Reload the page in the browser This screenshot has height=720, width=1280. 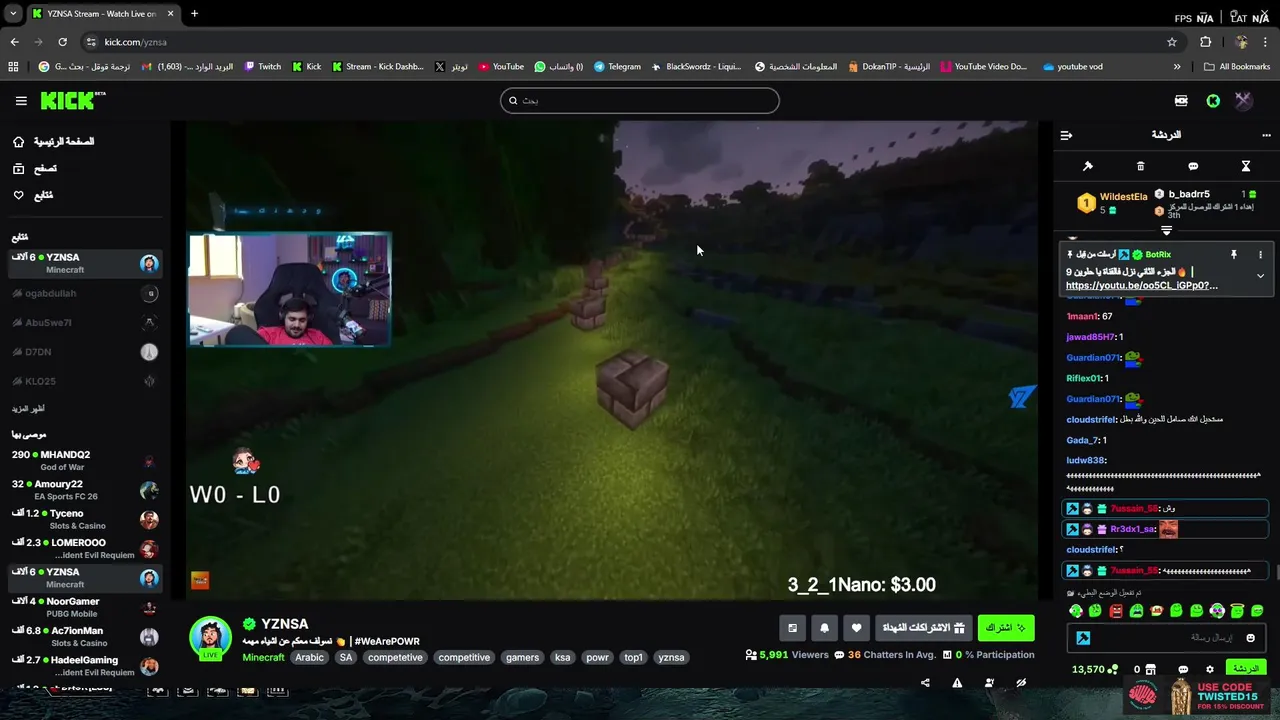click(x=62, y=42)
